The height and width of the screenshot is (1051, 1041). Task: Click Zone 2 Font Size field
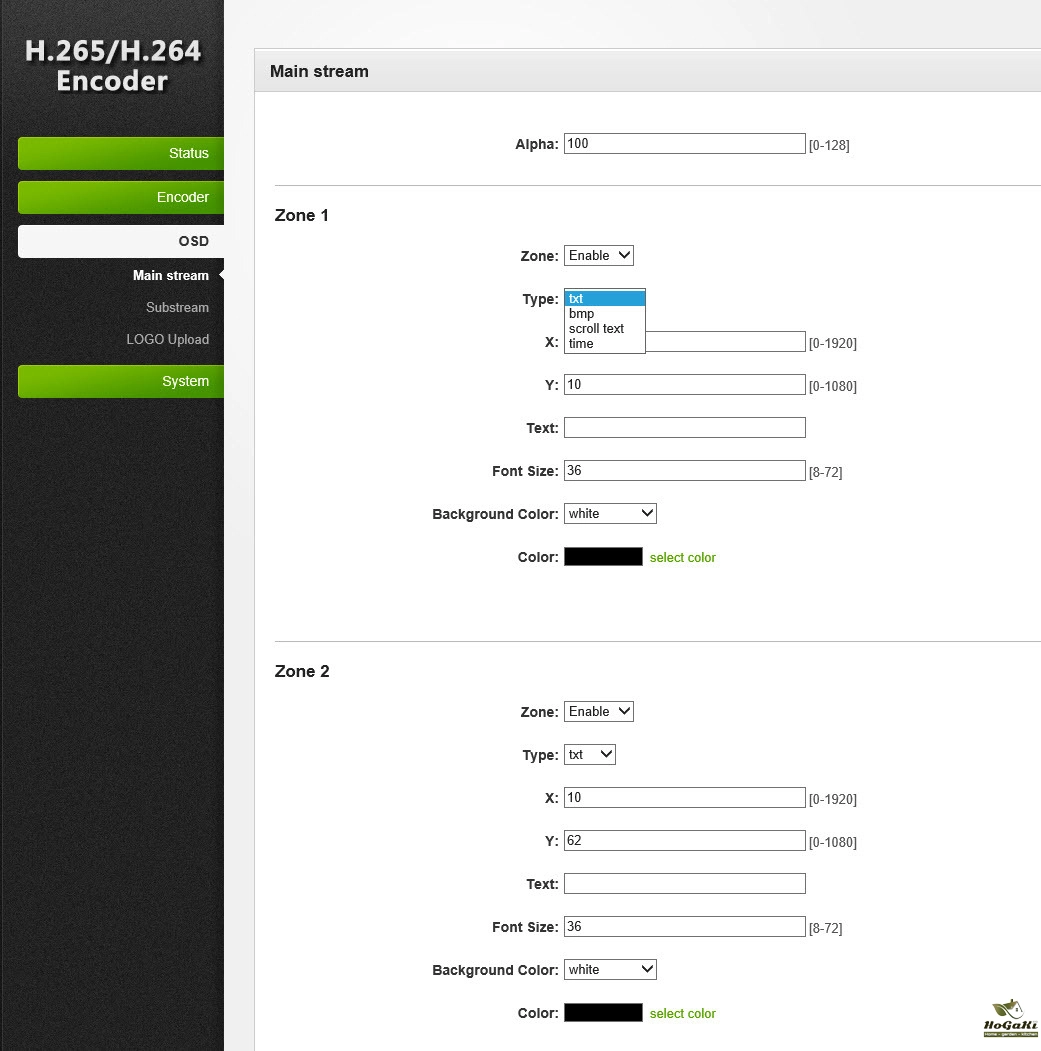point(684,926)
